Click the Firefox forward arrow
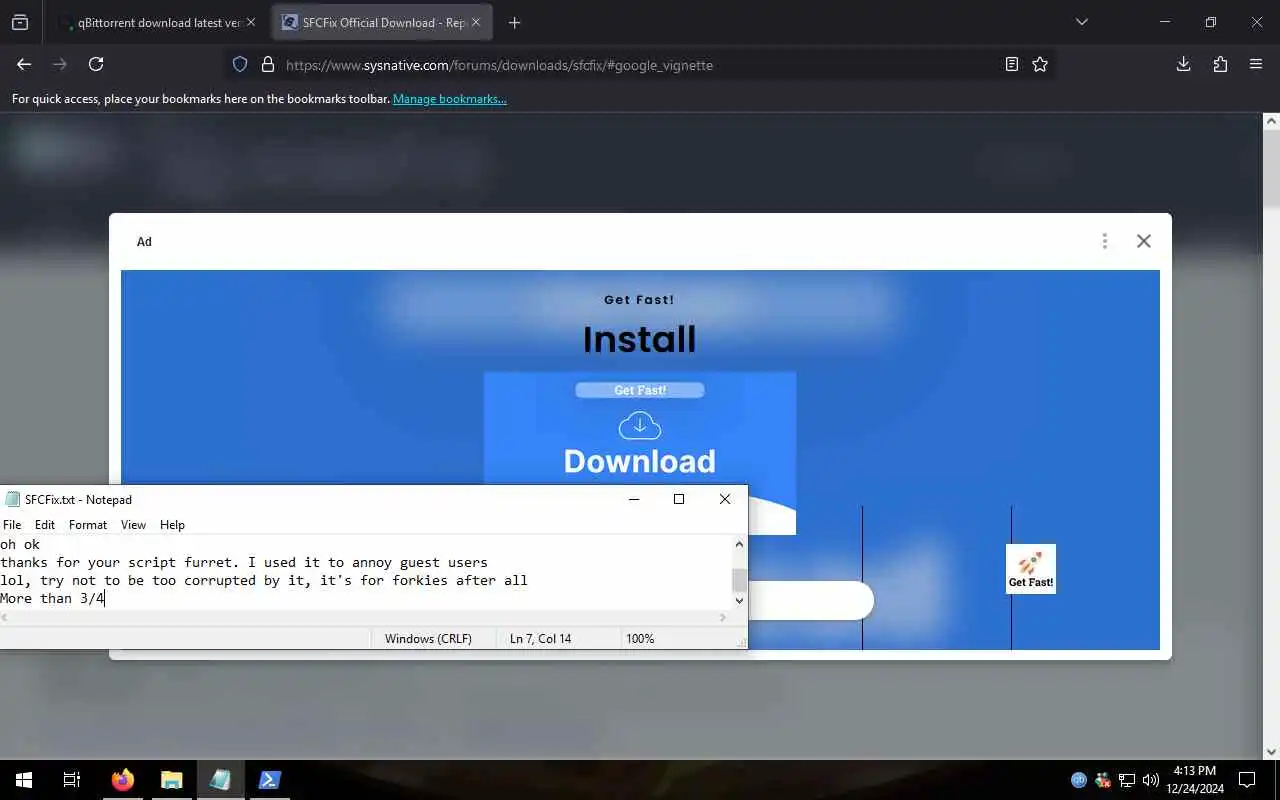The width and height of the screenshot is (1280, 800). [60, 64]
